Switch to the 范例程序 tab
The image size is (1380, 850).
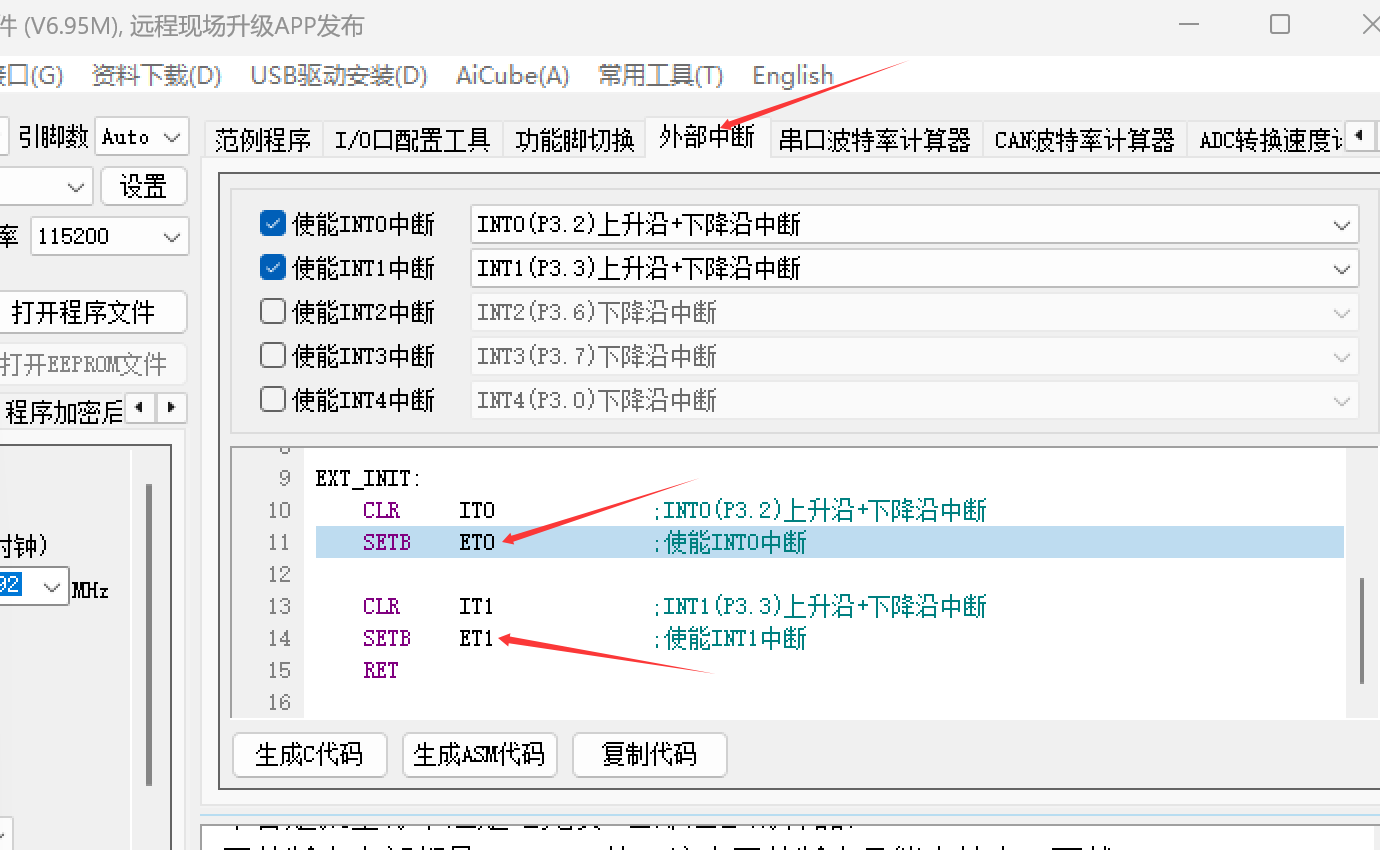coord(263,140)
